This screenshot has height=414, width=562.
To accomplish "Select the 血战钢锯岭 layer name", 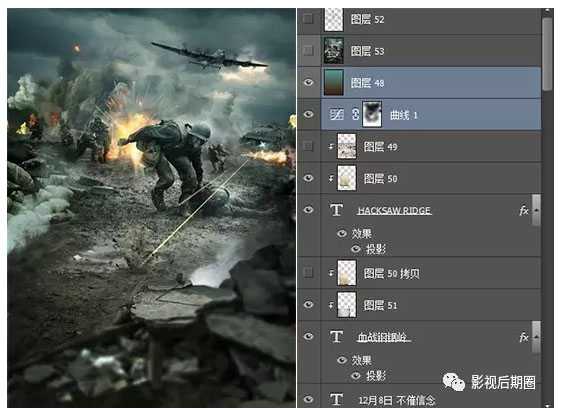I will (384, 337).
